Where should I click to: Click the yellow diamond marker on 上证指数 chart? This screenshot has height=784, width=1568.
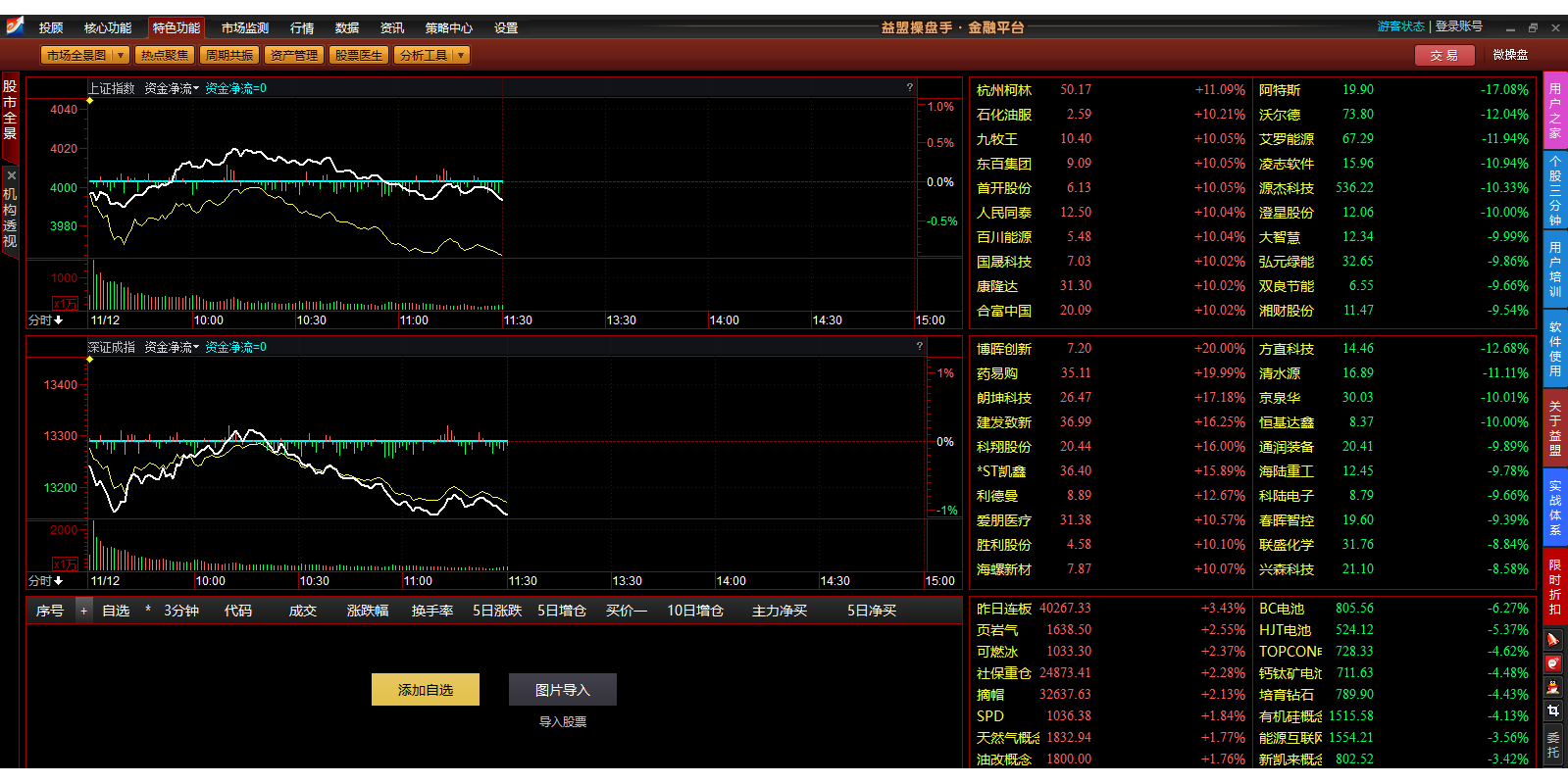tap(89, 101)
